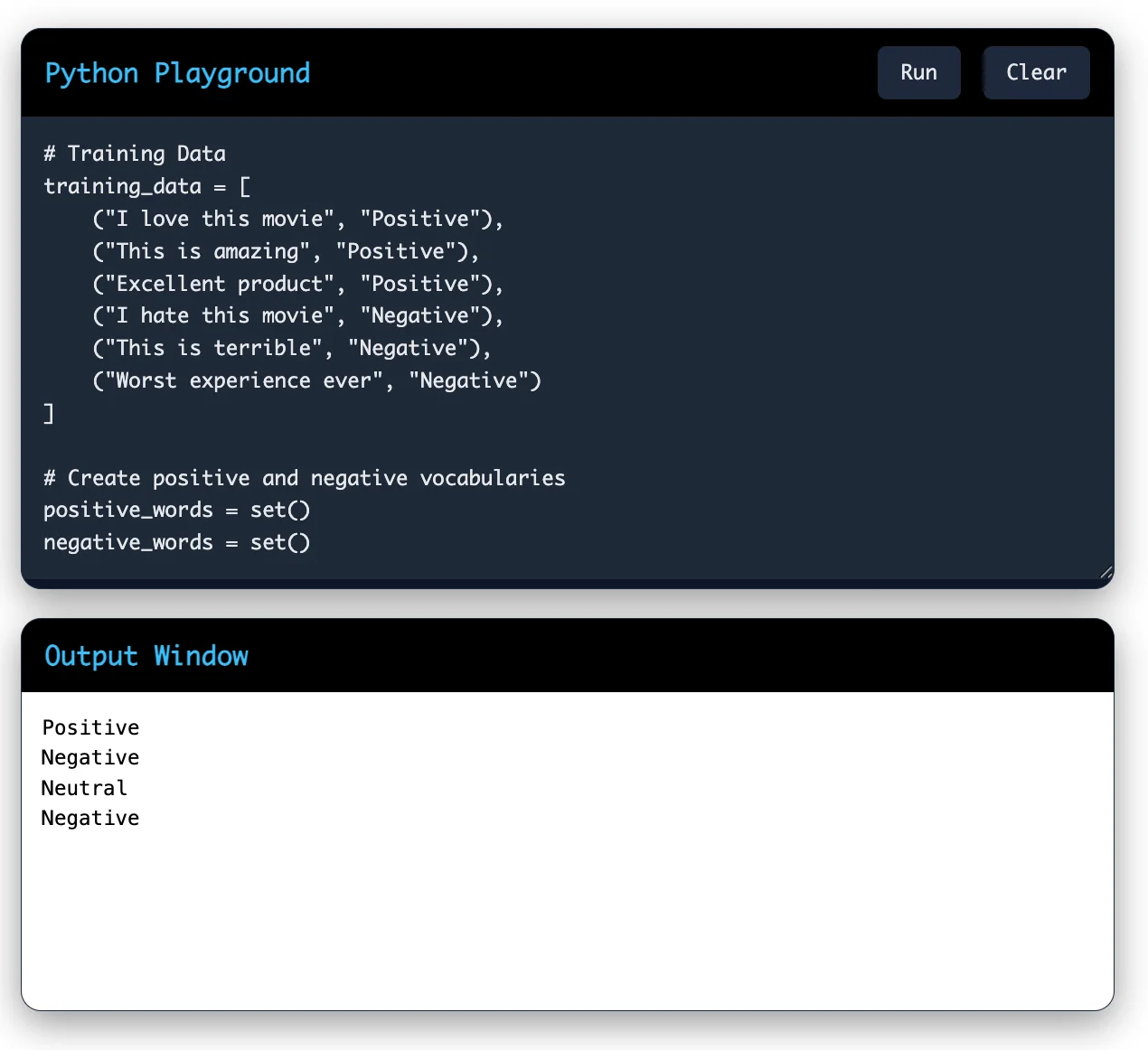Click the 'Positive' output line
This screenshot has width=1148, height=1050.
pyautogui.click(x=90, y=727)
